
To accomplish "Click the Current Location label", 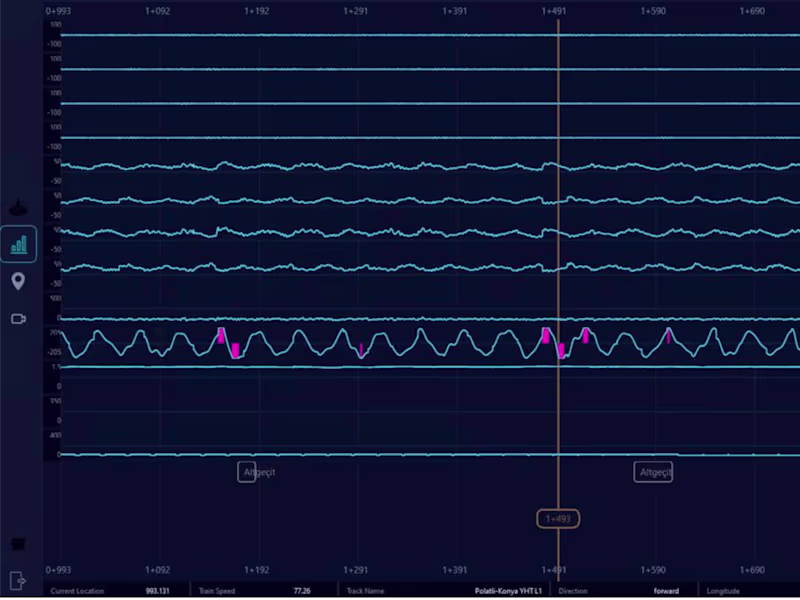I will pyautogui.click(x=77, y=591).
